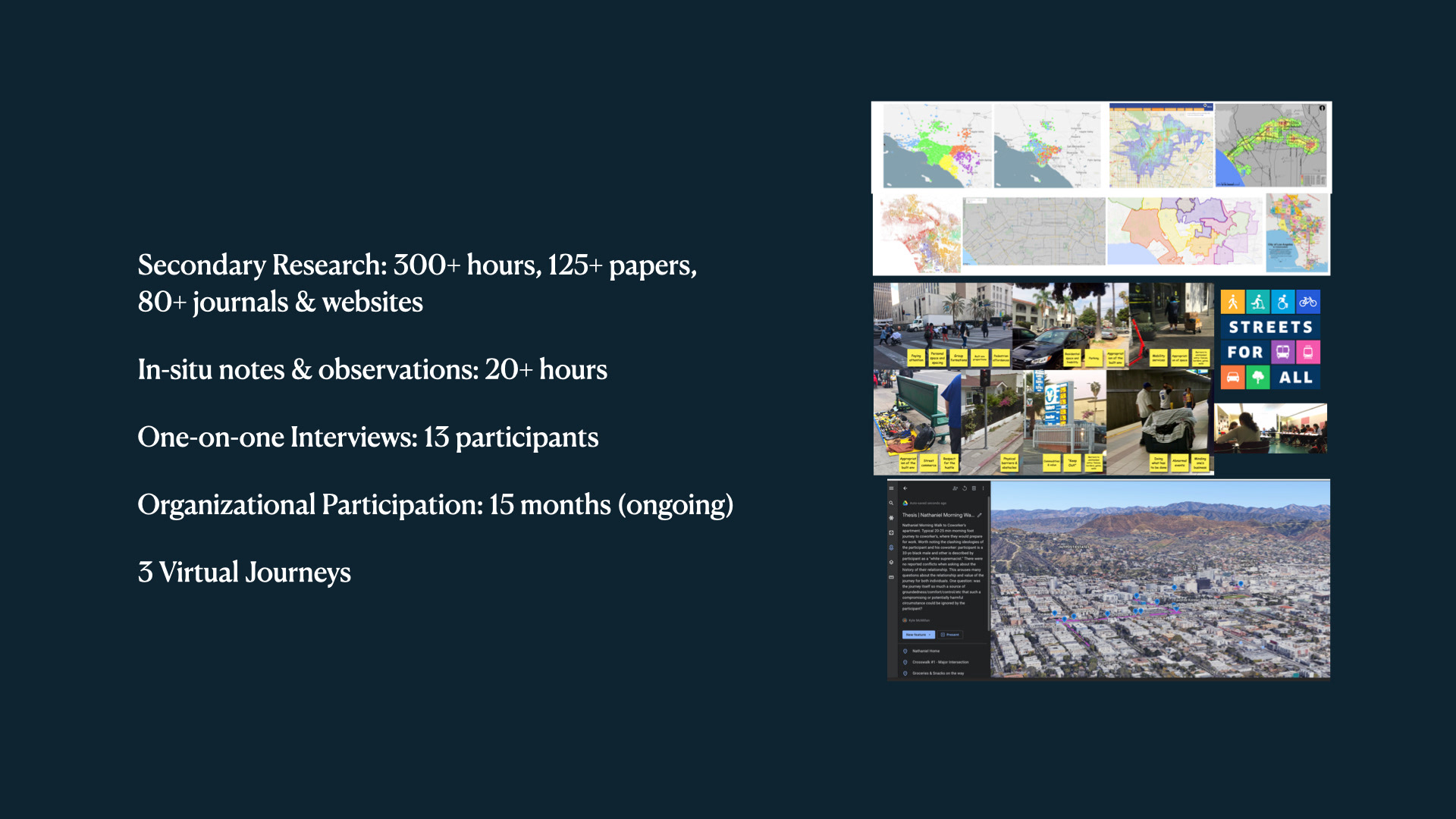Click the Projects pin icon in sidebar

[891, 548]
